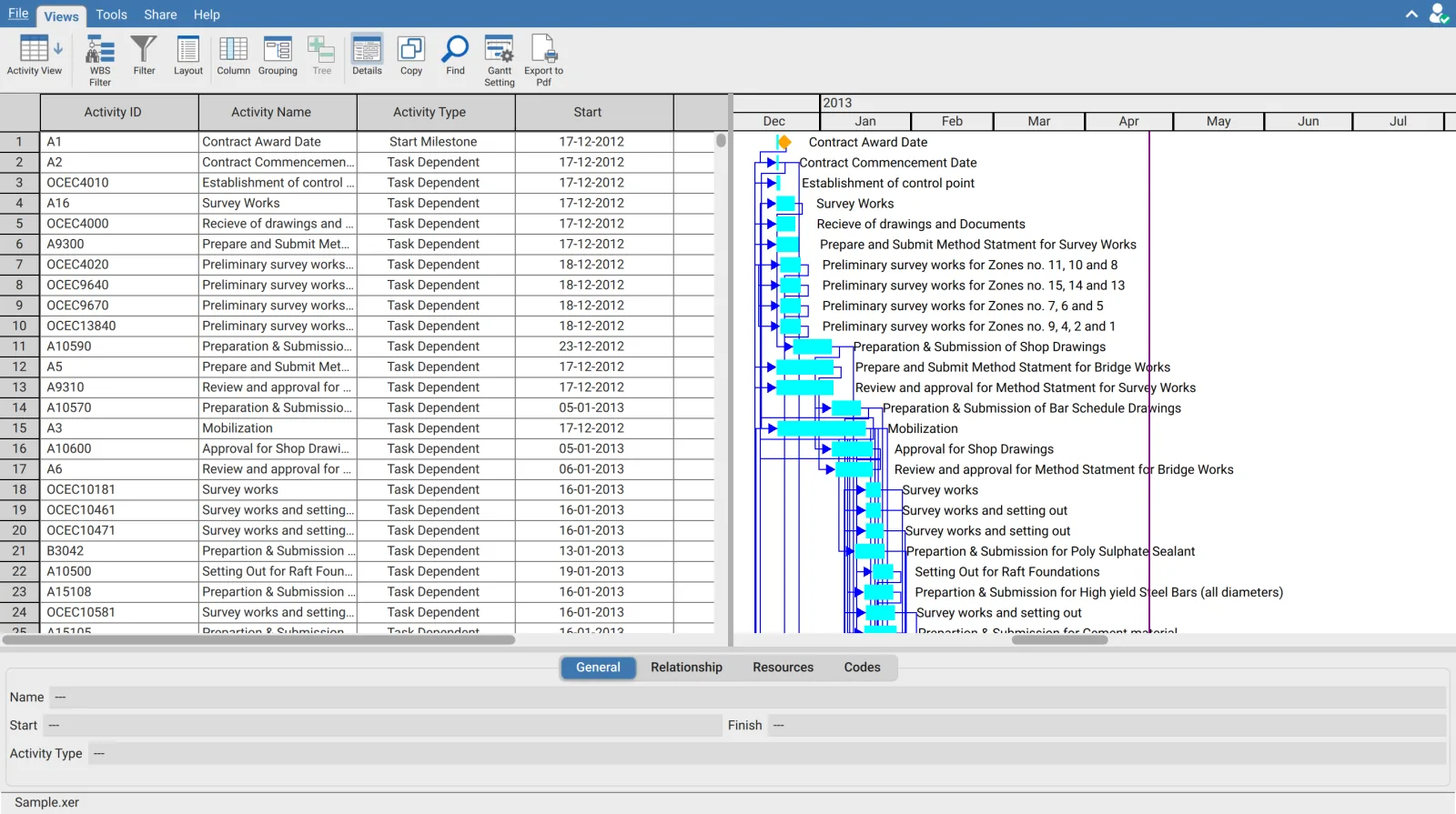Select the Contract Award Date milestone diamond
The image size is (1456, 814).
784,142
